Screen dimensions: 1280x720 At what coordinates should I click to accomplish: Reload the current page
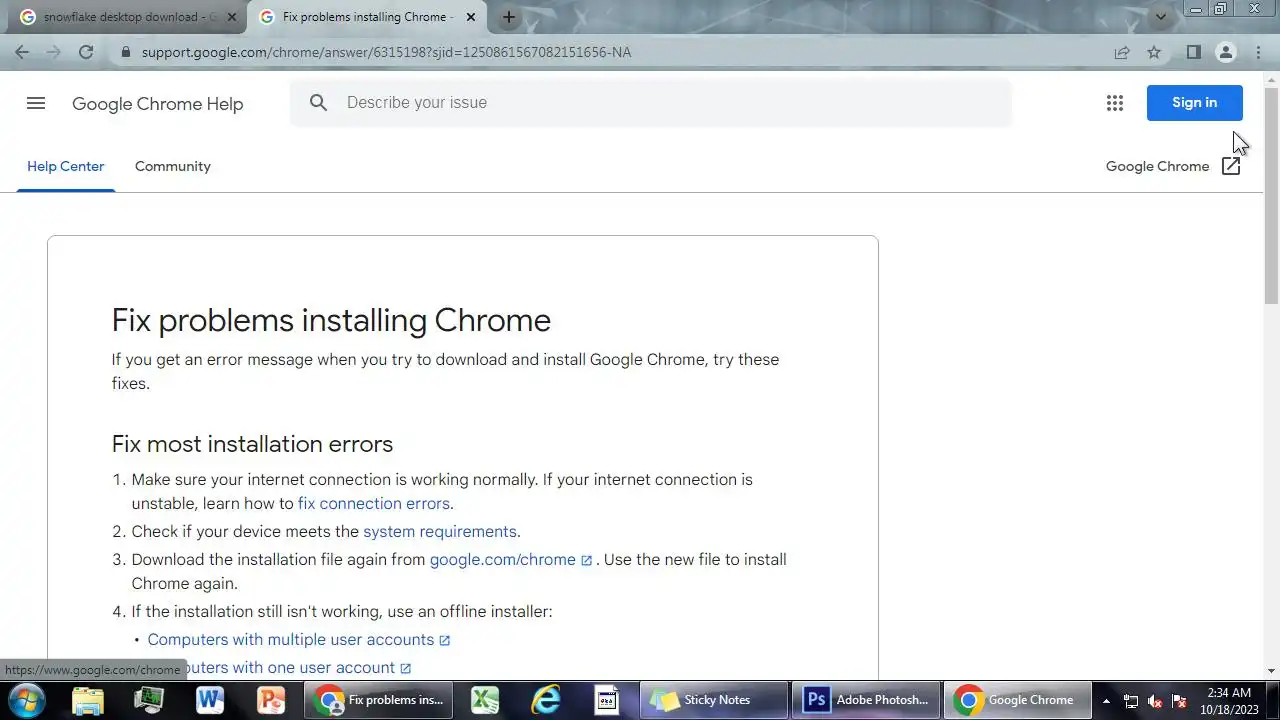click(86, 52)
